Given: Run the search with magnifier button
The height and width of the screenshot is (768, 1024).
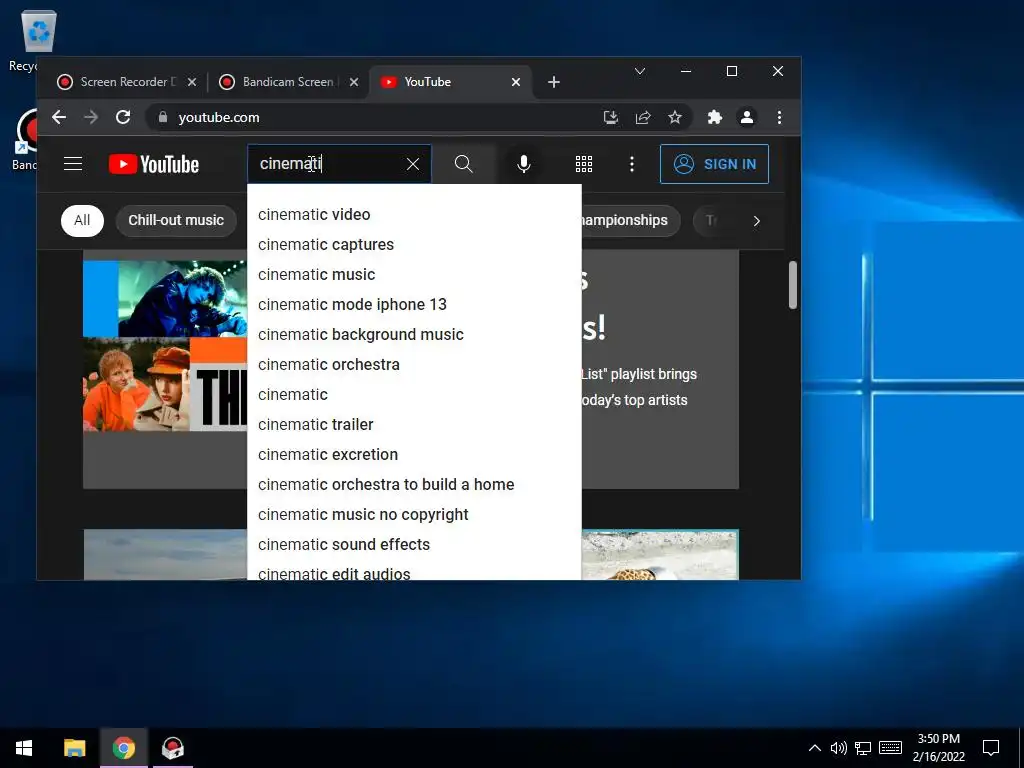Looking at the screenshot, I should click(x=464, y=164).
